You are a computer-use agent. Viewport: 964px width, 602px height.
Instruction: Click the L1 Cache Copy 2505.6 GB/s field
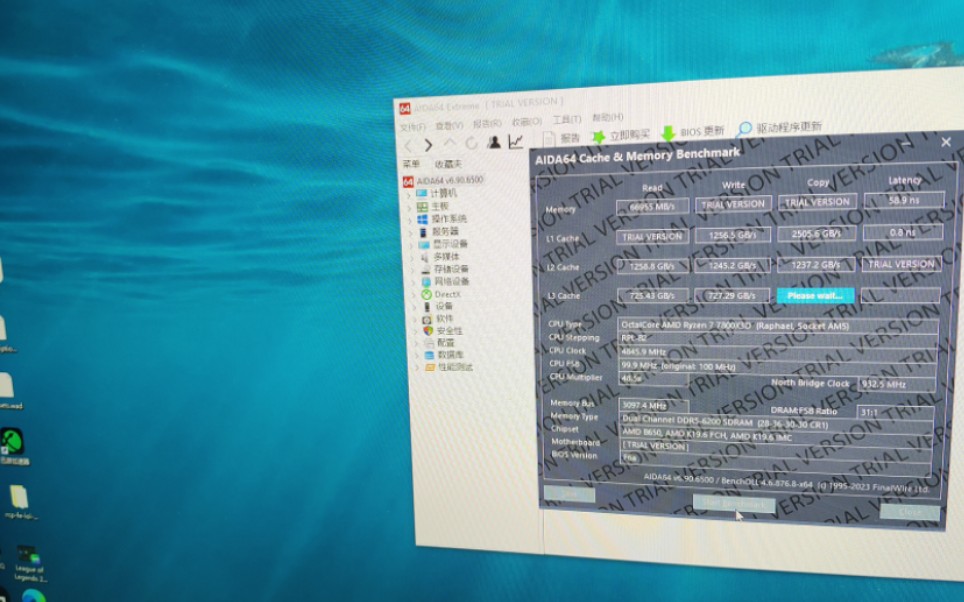(x=816, y=233)
